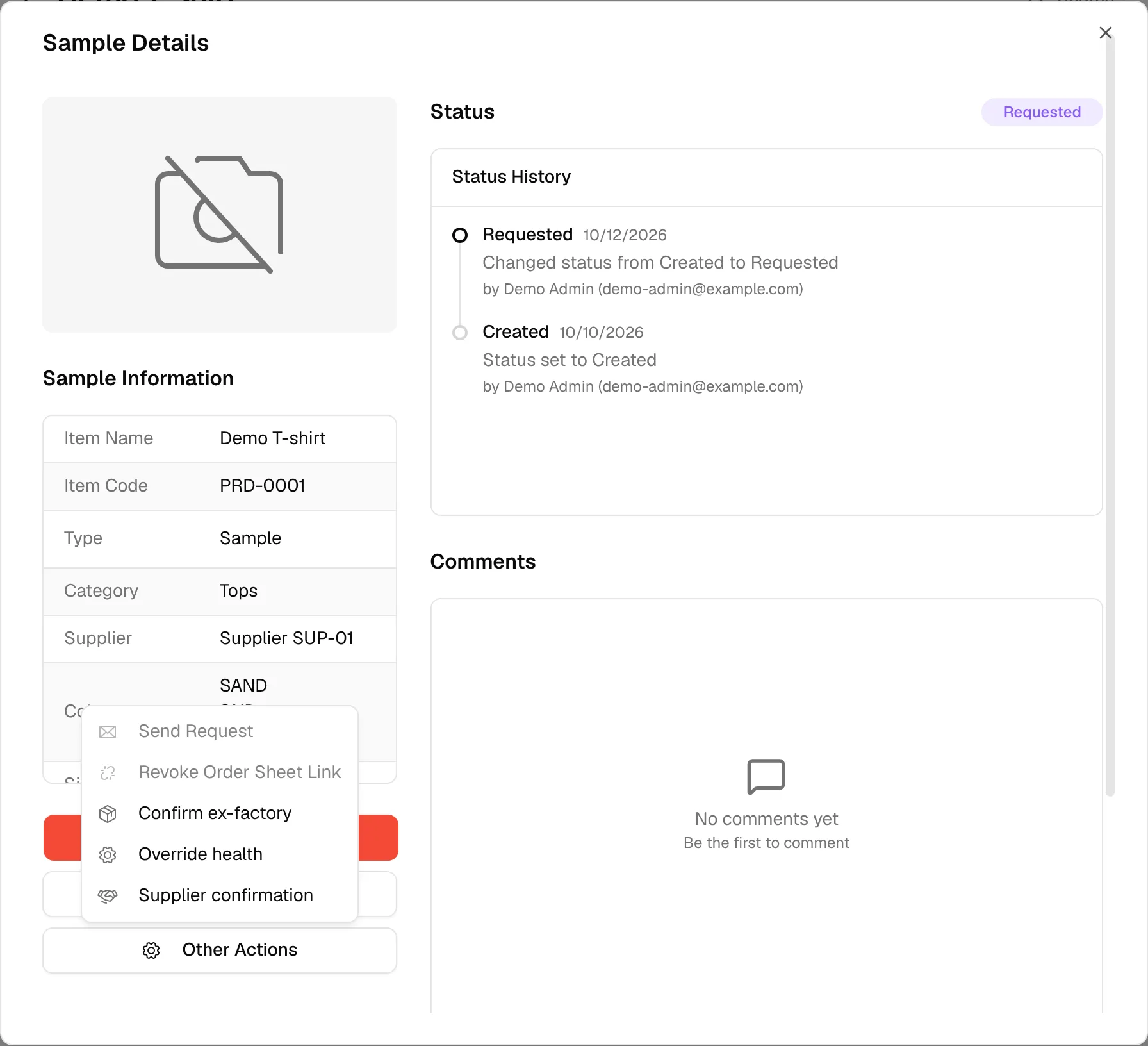Click the Supplier confirmation handshake icon

[x=108, y=896]
